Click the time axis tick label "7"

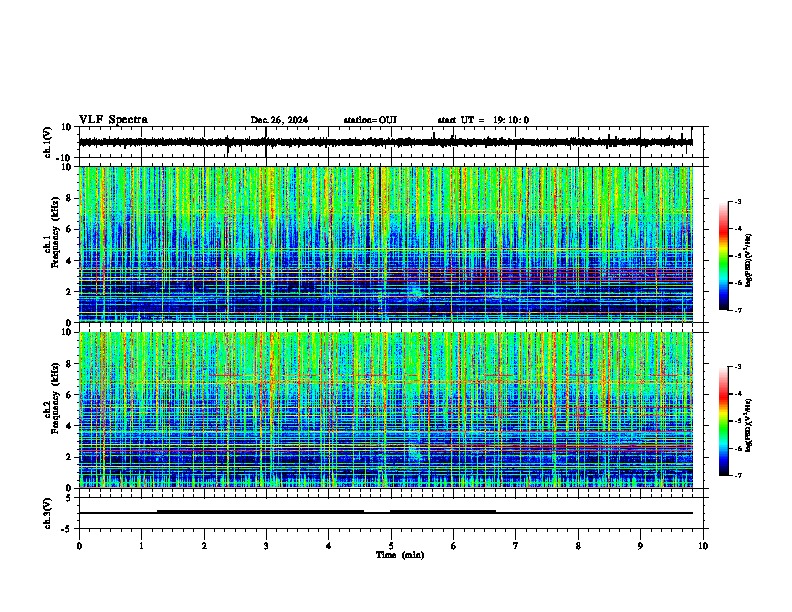[x=516, y=546]
